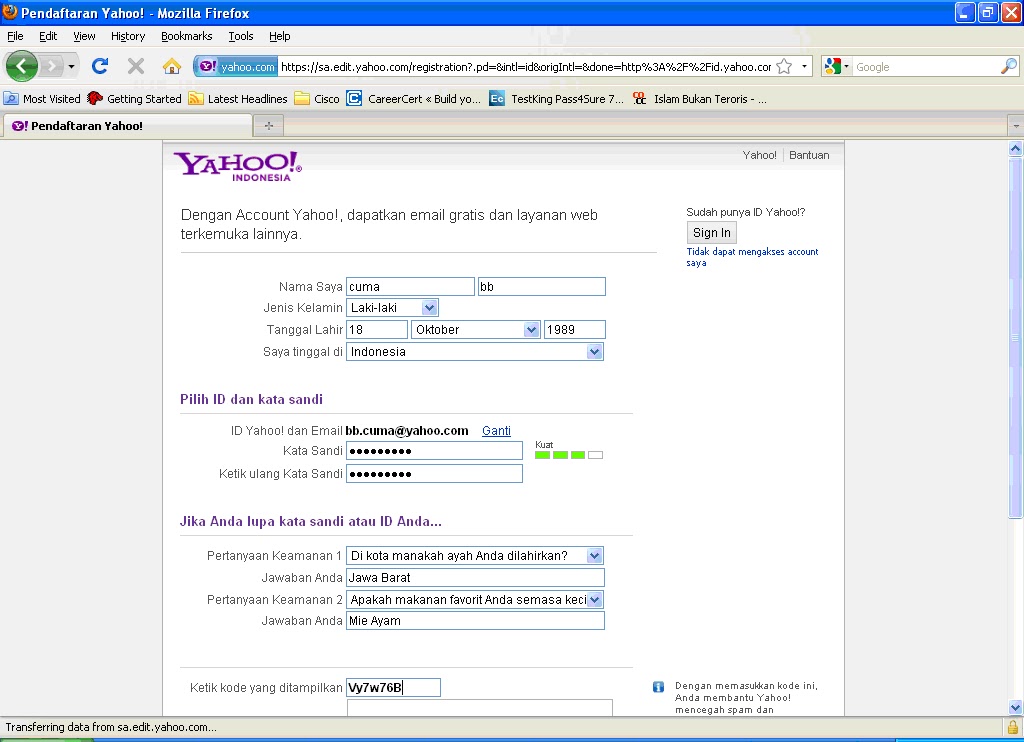Open the Bantuan help link

point(809,155)
